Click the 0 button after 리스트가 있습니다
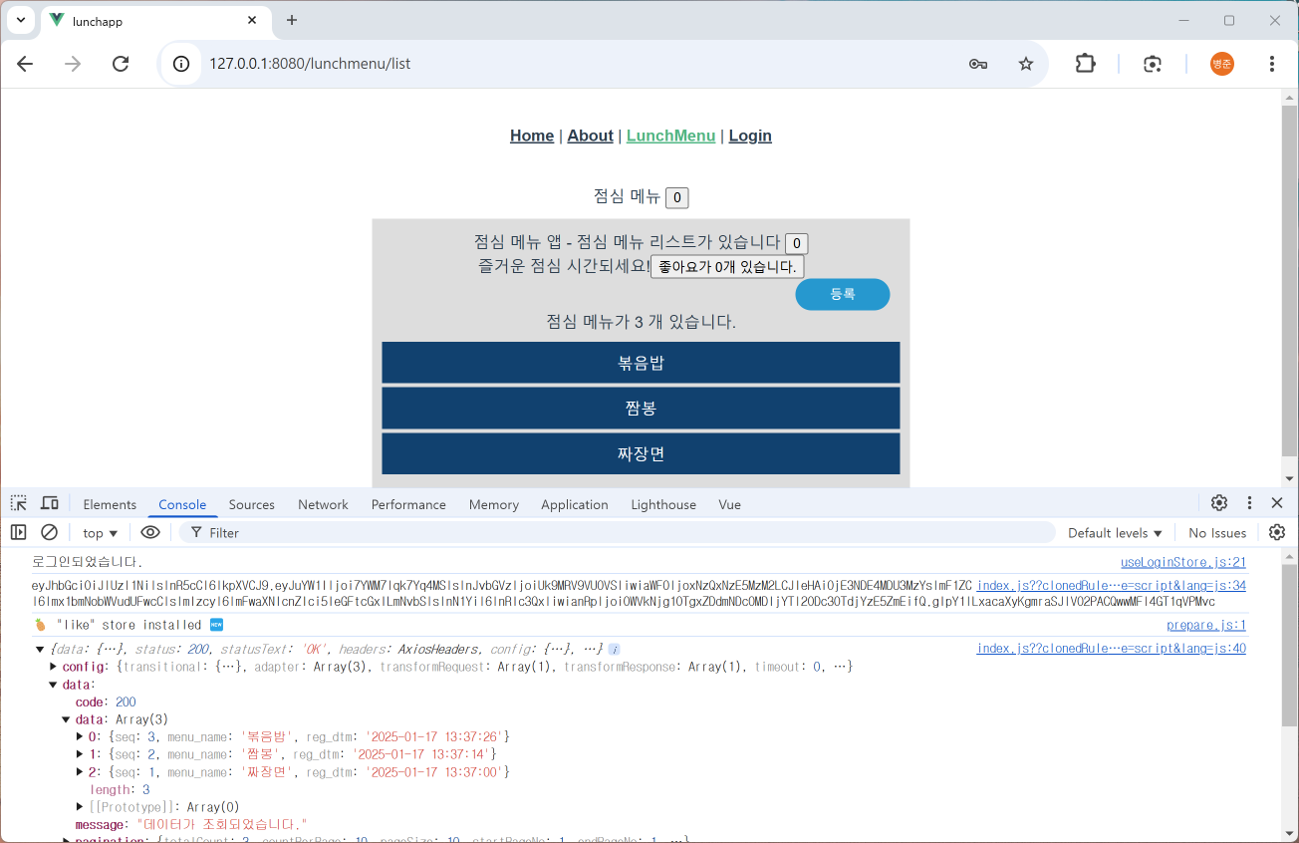The image size is (1299, 843). click(x=796, y=243)
